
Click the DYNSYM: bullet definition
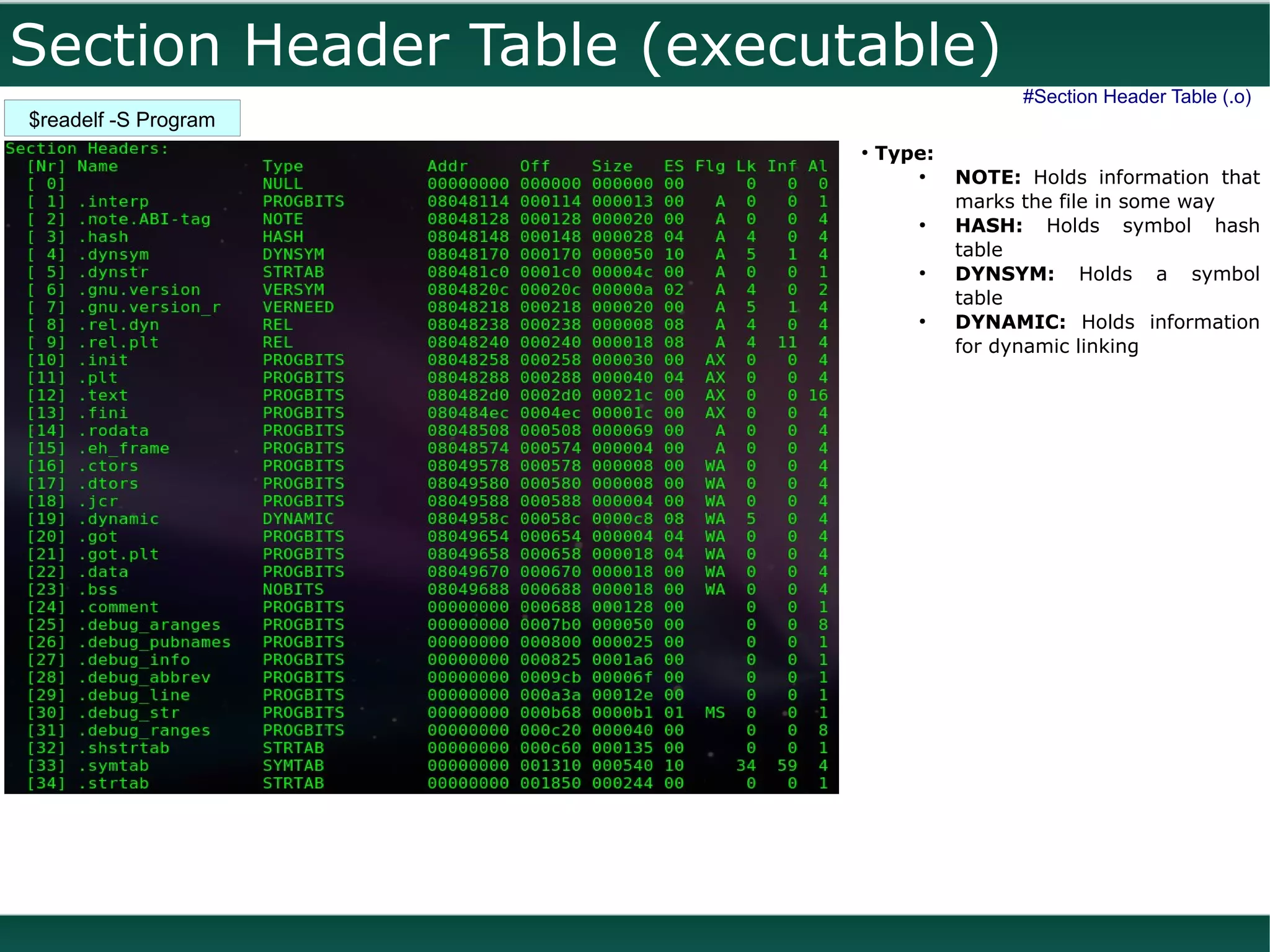[x=1108, y=286]
